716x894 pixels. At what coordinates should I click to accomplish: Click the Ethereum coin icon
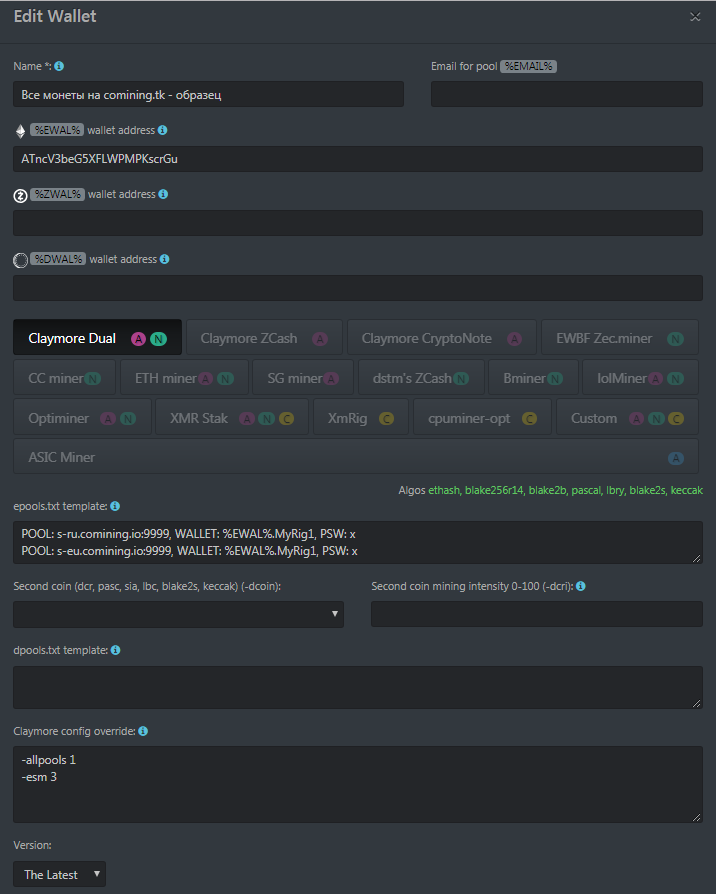[x=21, y=131]
